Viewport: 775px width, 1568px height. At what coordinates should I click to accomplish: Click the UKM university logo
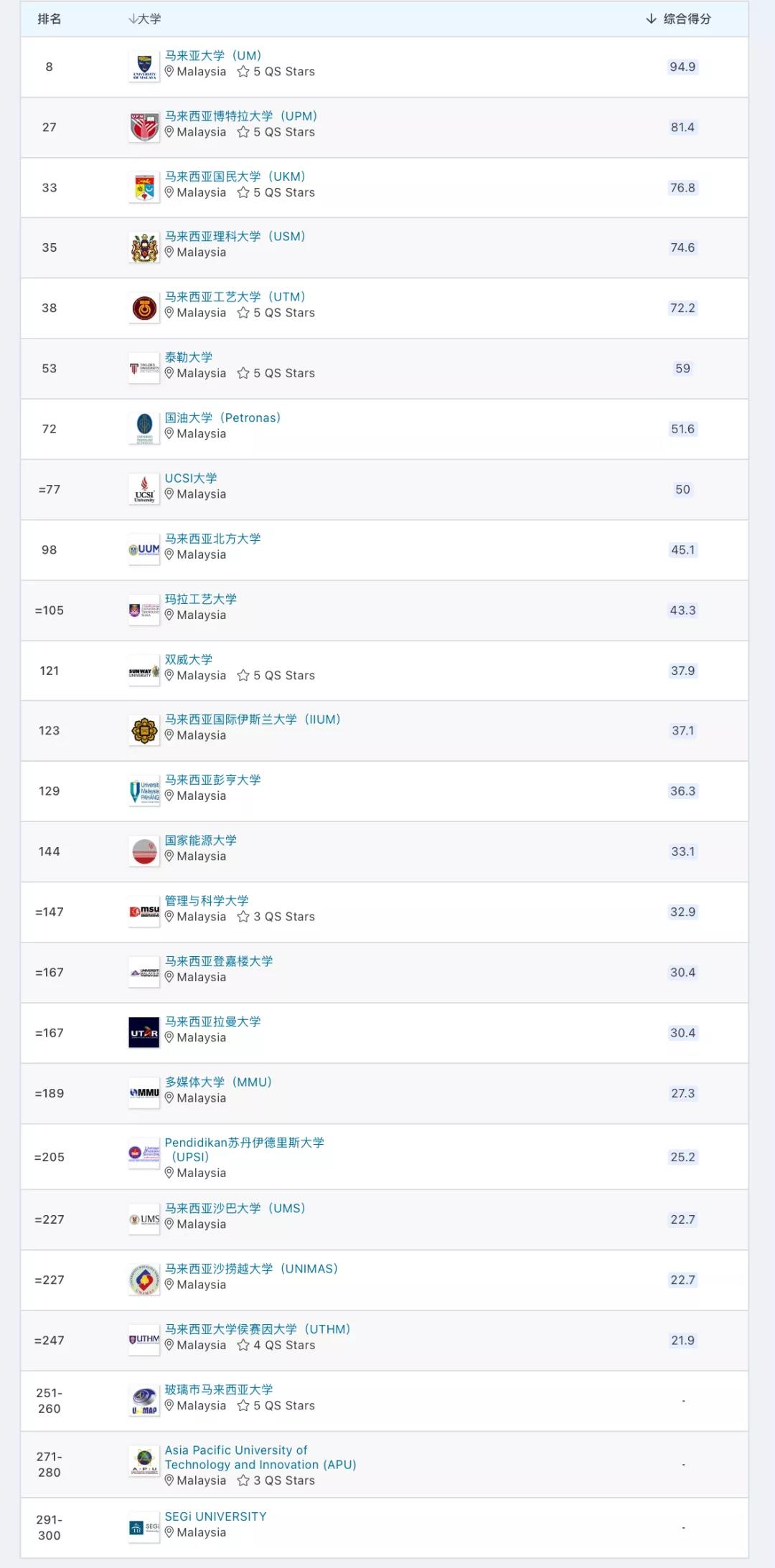click(144, 188)
